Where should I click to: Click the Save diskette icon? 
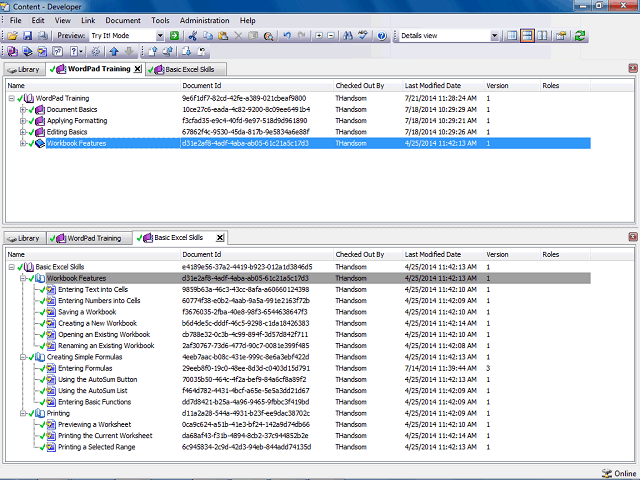(x=27, y=36)
